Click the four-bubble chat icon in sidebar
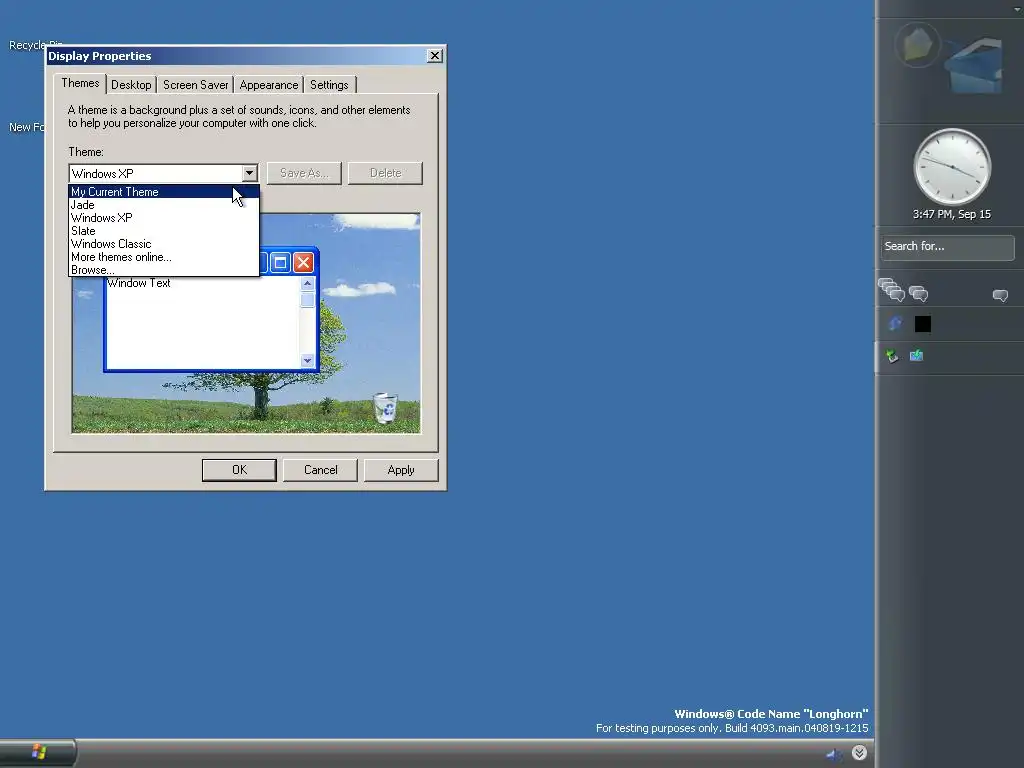 click(x=891, y=289)
